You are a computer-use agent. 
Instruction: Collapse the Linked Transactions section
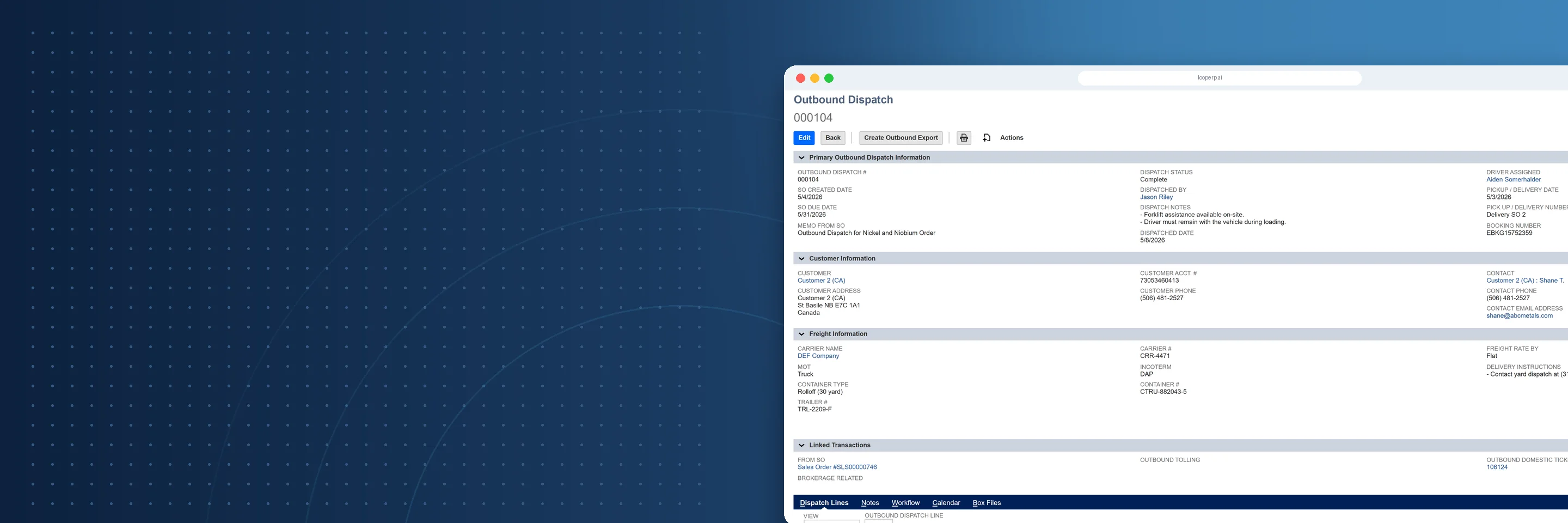tap(801, 446)
